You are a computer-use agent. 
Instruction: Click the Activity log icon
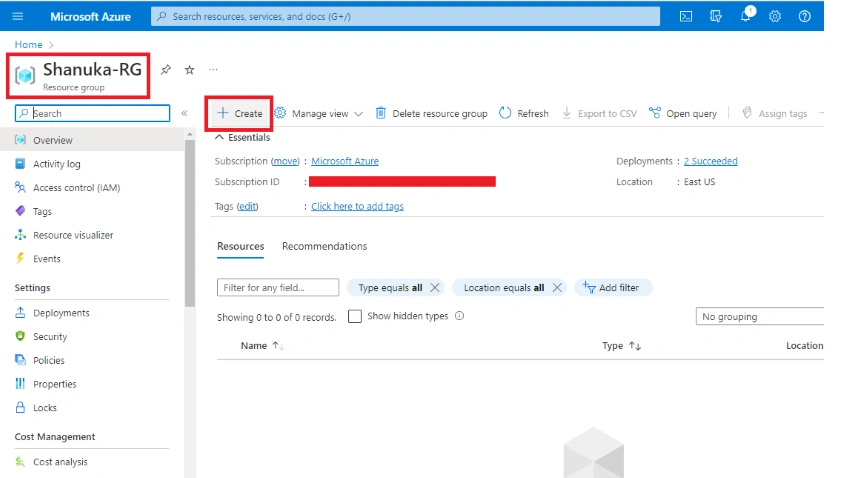pos(20,164)
